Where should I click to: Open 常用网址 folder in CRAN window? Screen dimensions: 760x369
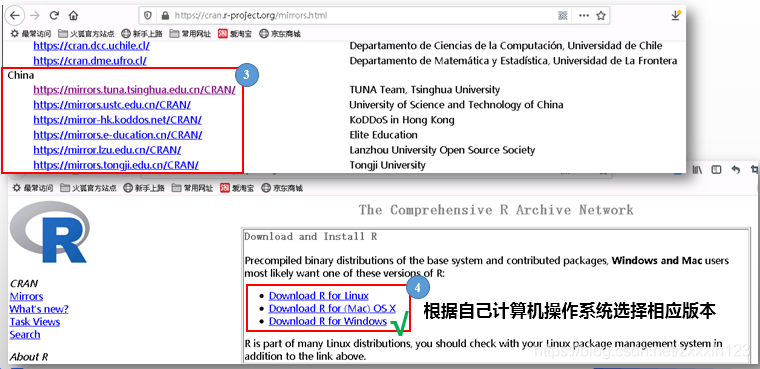click(192, 188)
